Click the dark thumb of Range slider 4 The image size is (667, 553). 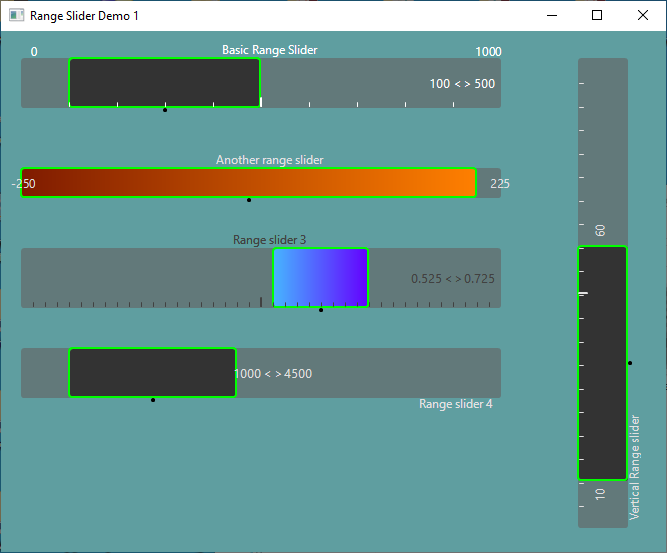[x=152, y=373]
